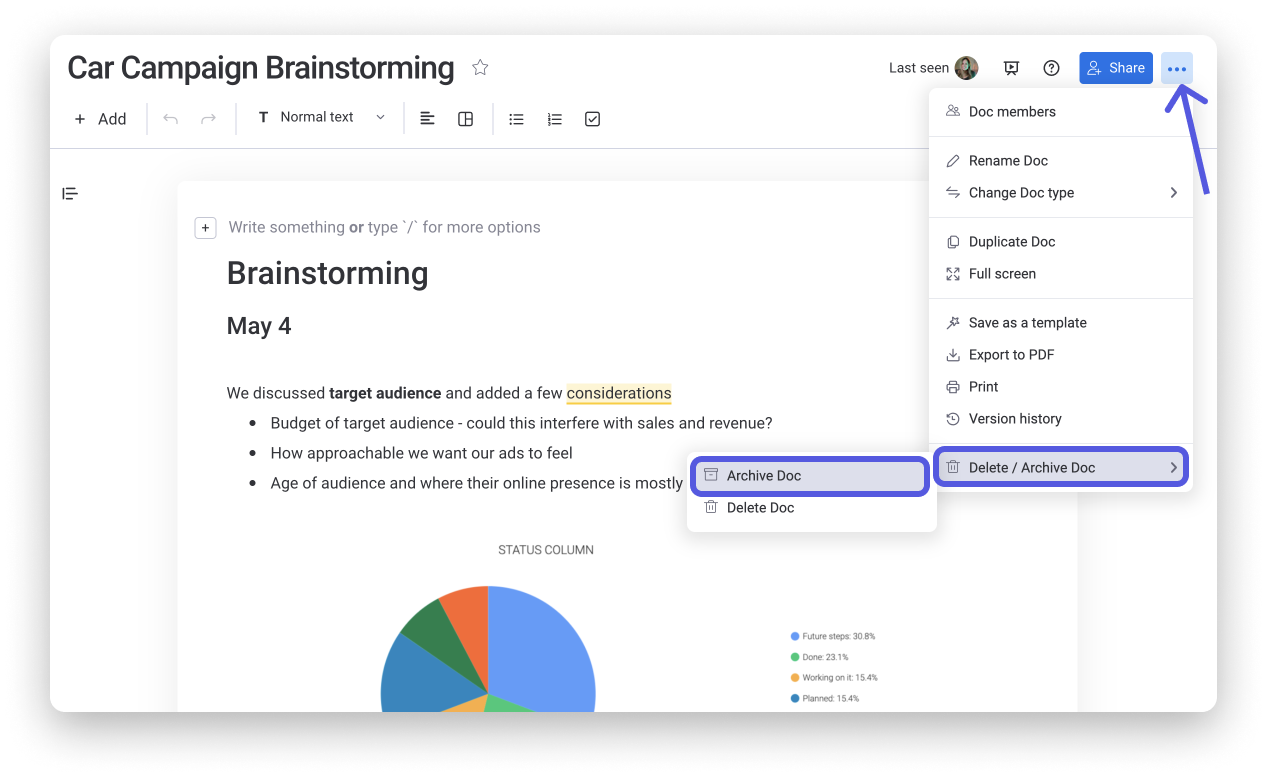The height and width of the screenshot is (777, 1267).
Task: Click the Last seen user avatar
Action: [x=966, y=68]
